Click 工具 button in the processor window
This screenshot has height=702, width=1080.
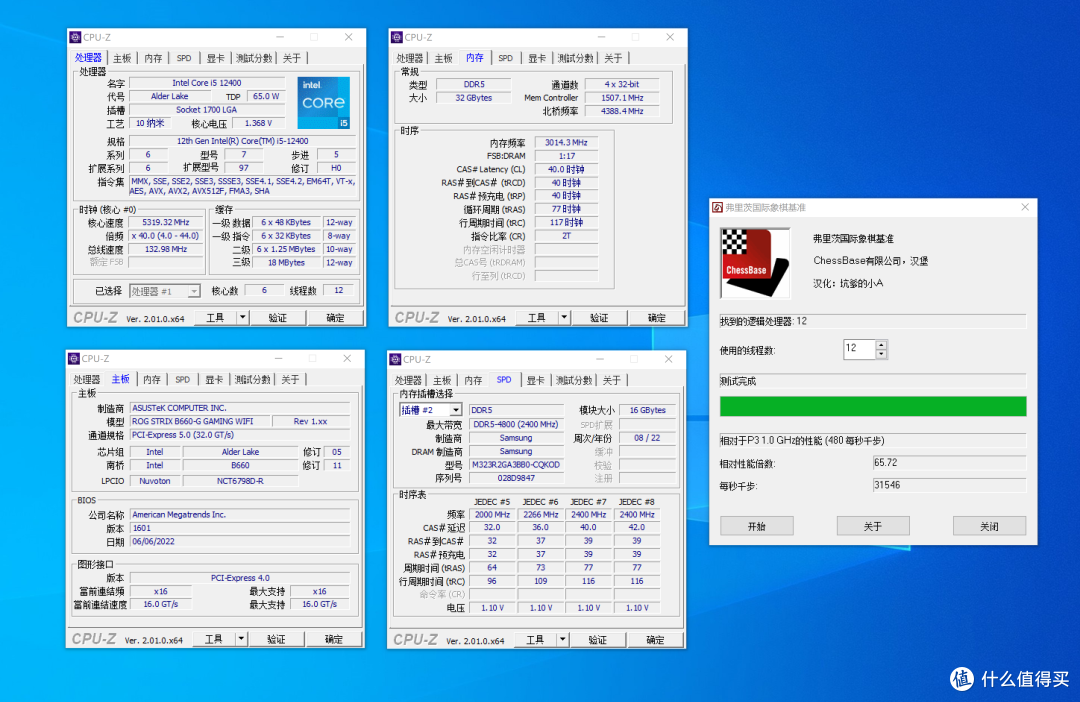click(216, 318)
